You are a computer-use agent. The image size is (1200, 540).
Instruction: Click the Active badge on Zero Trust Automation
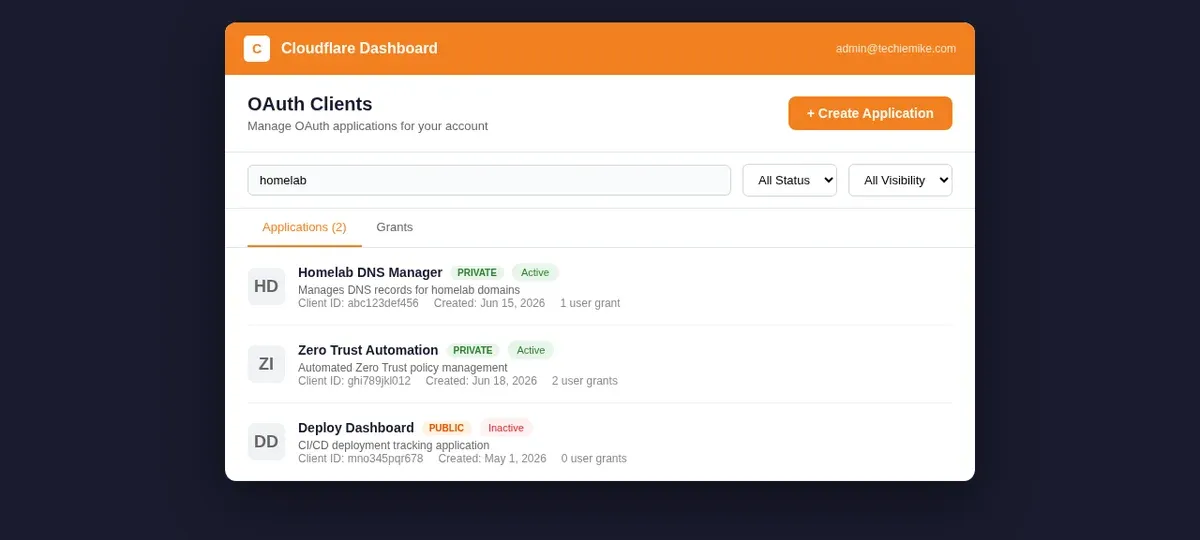[x=531, y=350]
